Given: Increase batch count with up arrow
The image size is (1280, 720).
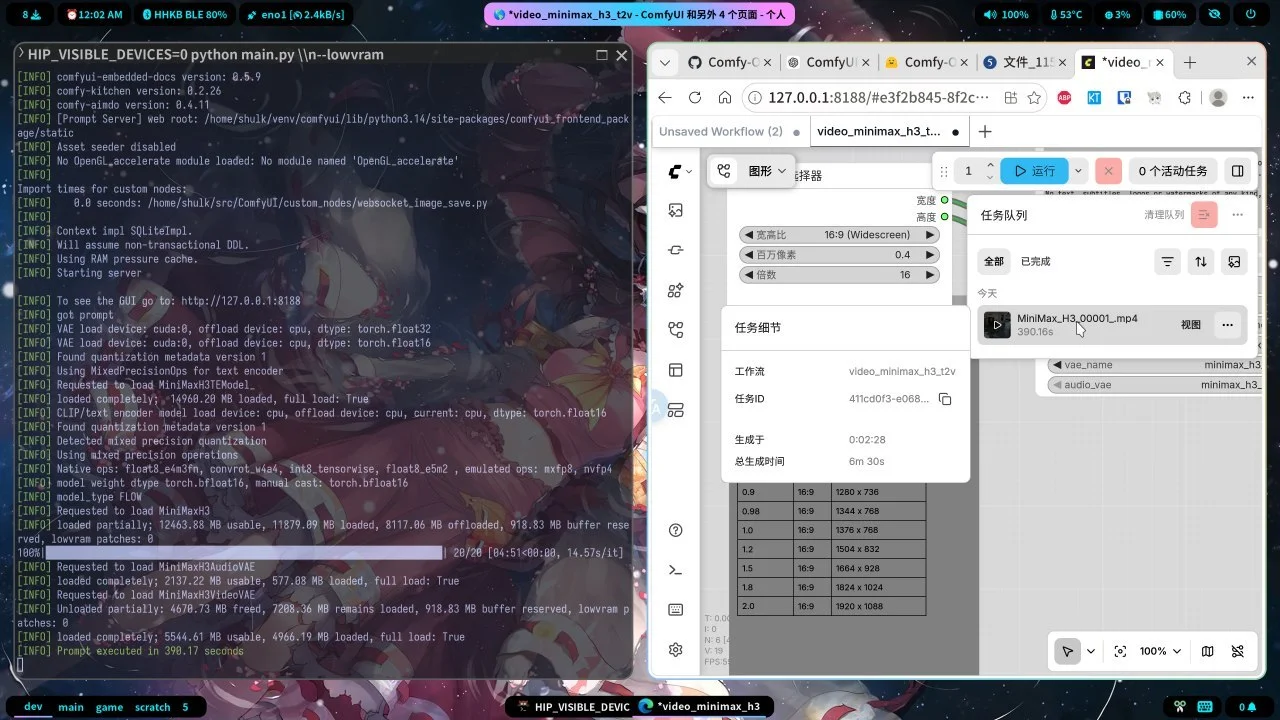Looking at the screenshot, I should (990, 165).
